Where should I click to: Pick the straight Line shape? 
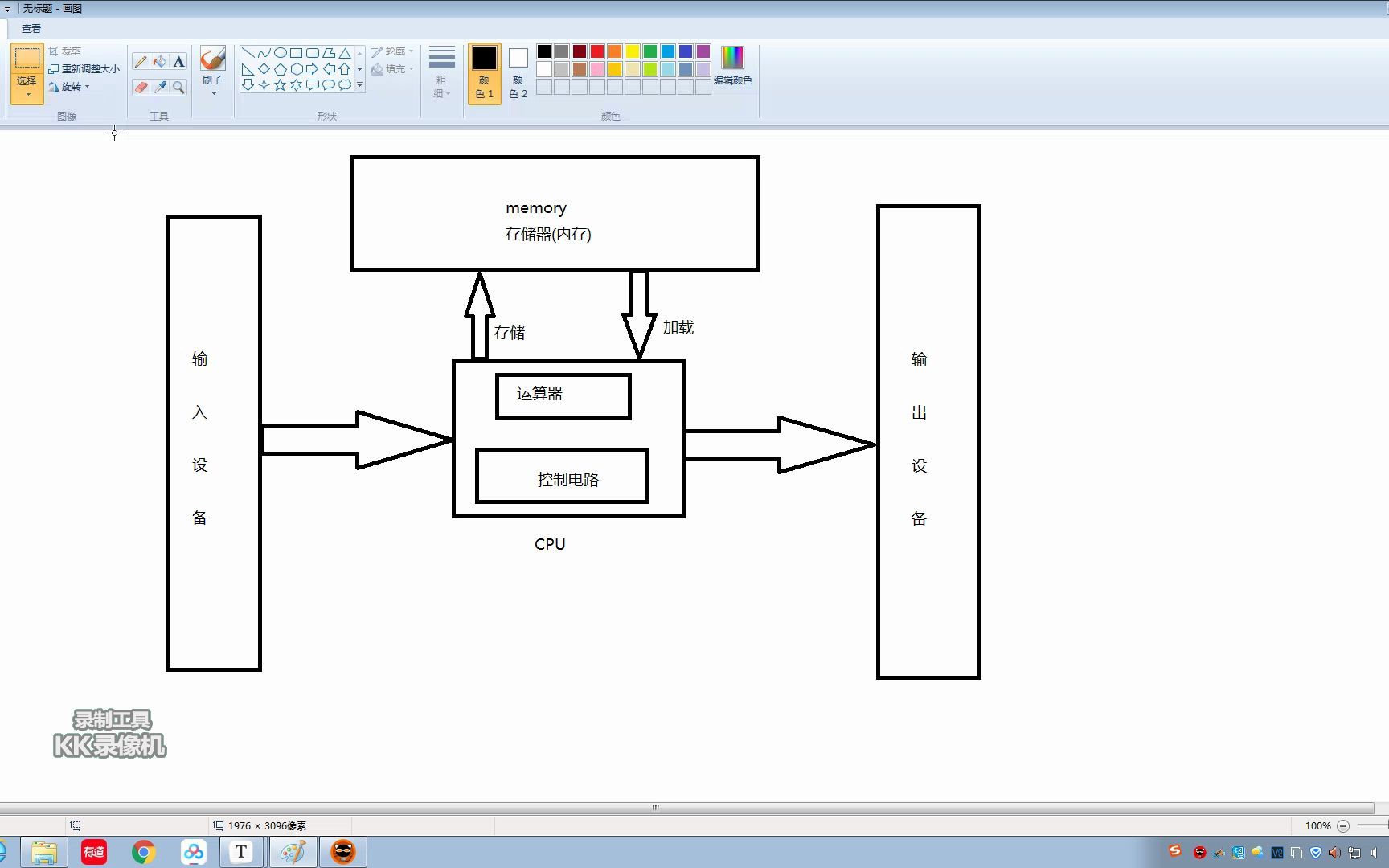pyautogui.click(x=248, y=53)
